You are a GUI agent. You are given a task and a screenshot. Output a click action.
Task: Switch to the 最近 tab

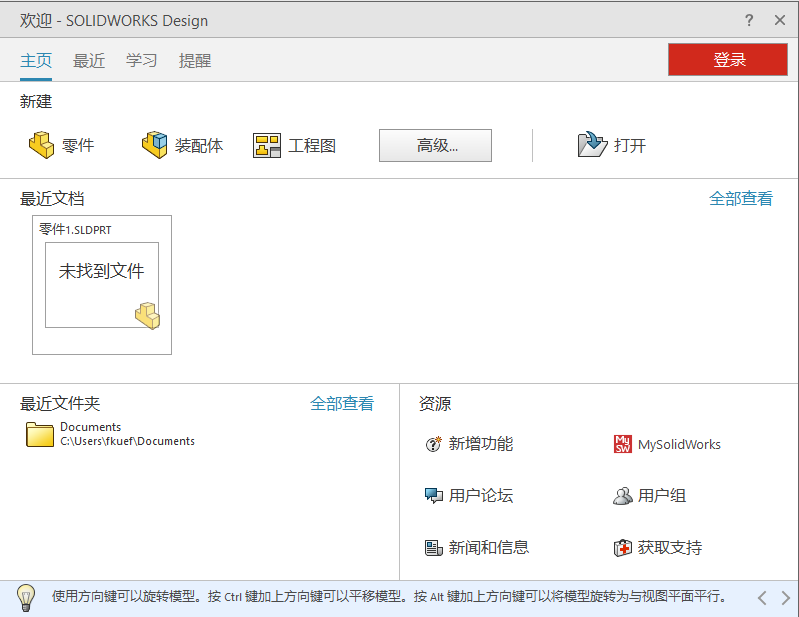pos(89,61)
